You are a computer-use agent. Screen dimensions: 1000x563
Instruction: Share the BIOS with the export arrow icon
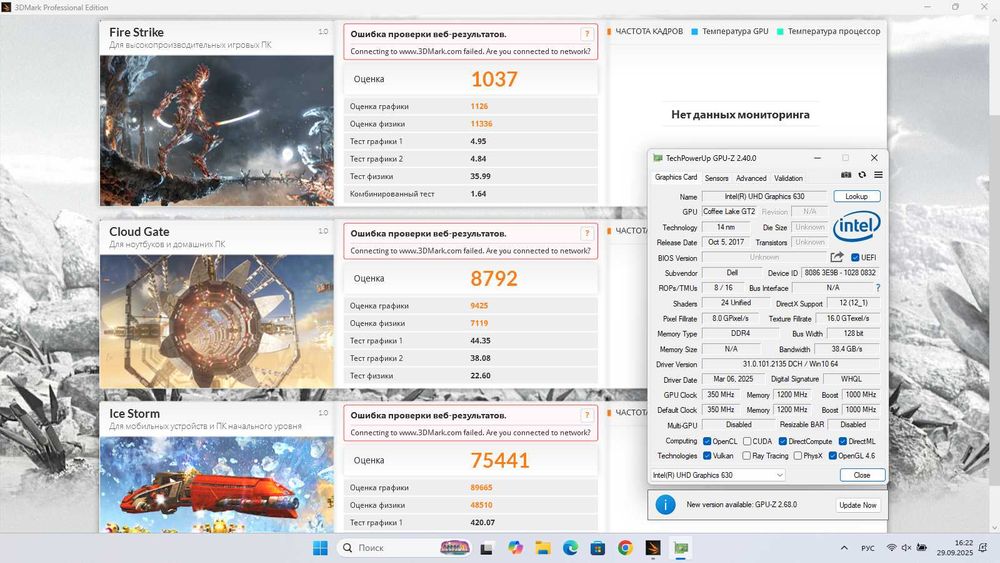tap(837, 257)
